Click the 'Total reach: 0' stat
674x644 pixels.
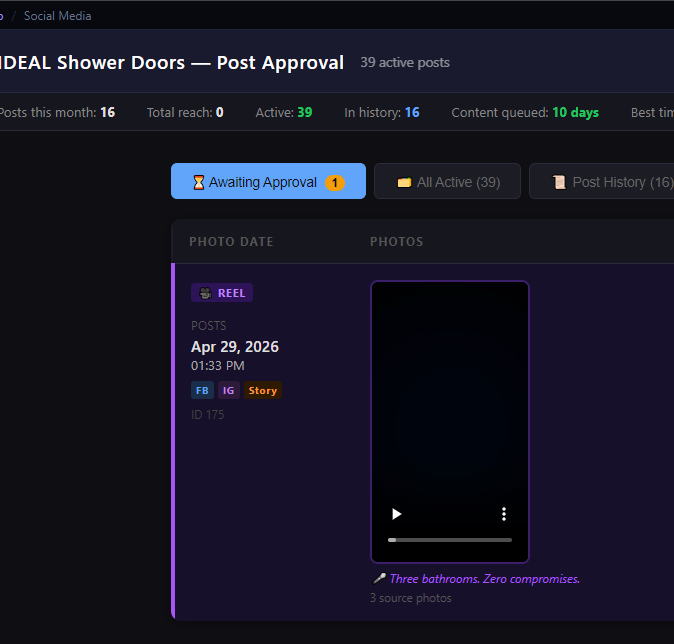(x=185, y=112)
